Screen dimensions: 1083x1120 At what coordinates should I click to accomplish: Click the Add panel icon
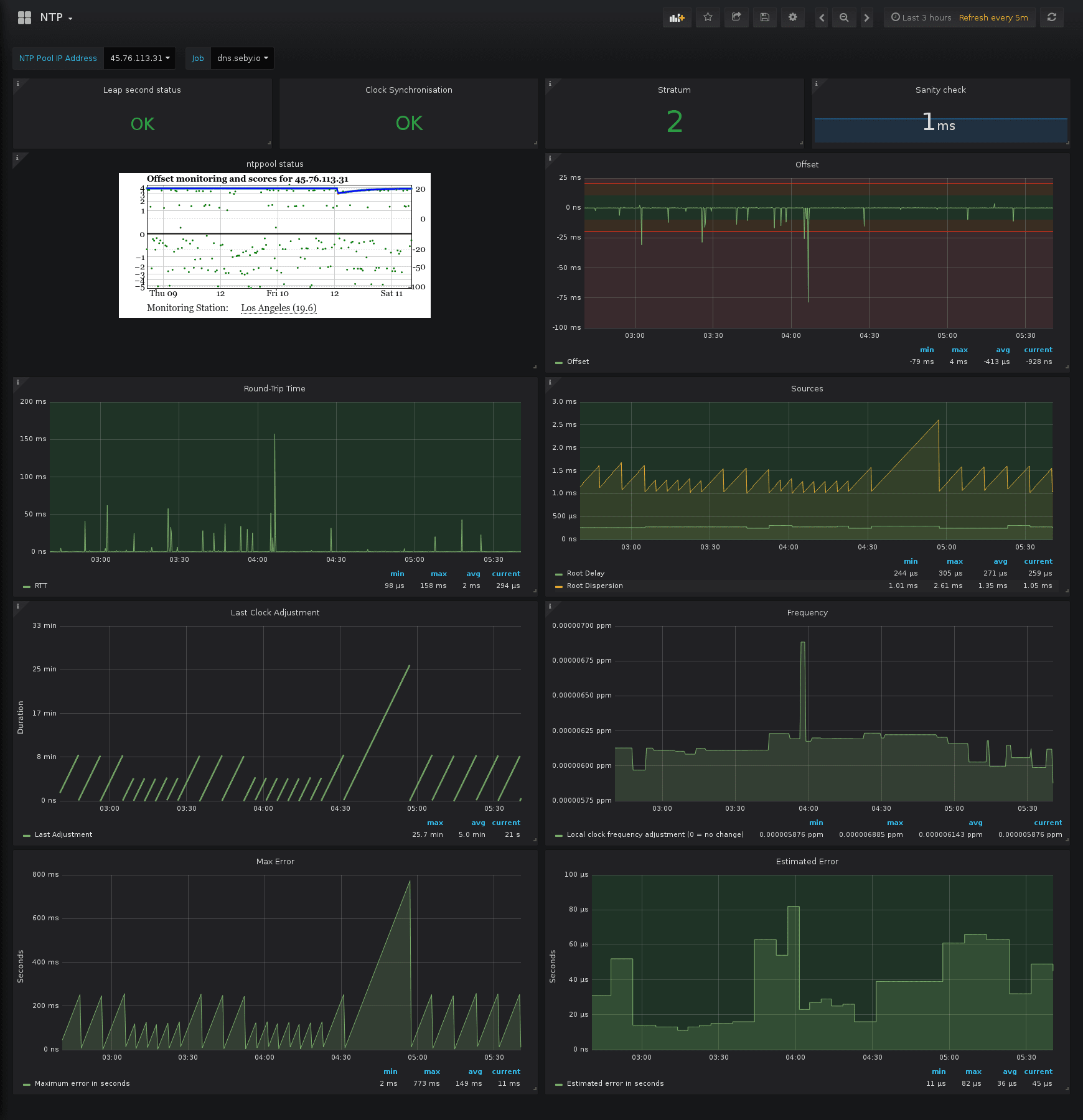point(677,17)
